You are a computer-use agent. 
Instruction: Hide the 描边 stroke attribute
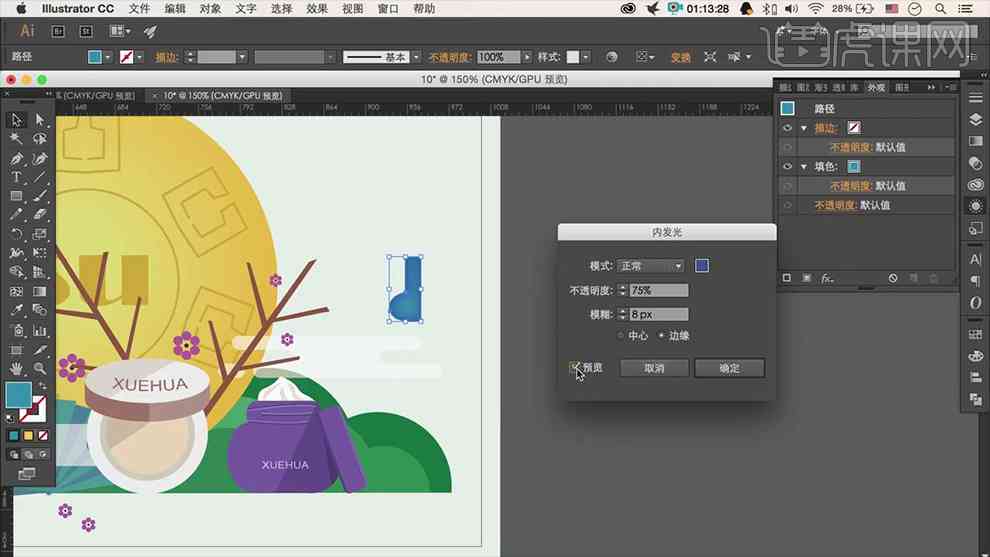pos(787,128)
